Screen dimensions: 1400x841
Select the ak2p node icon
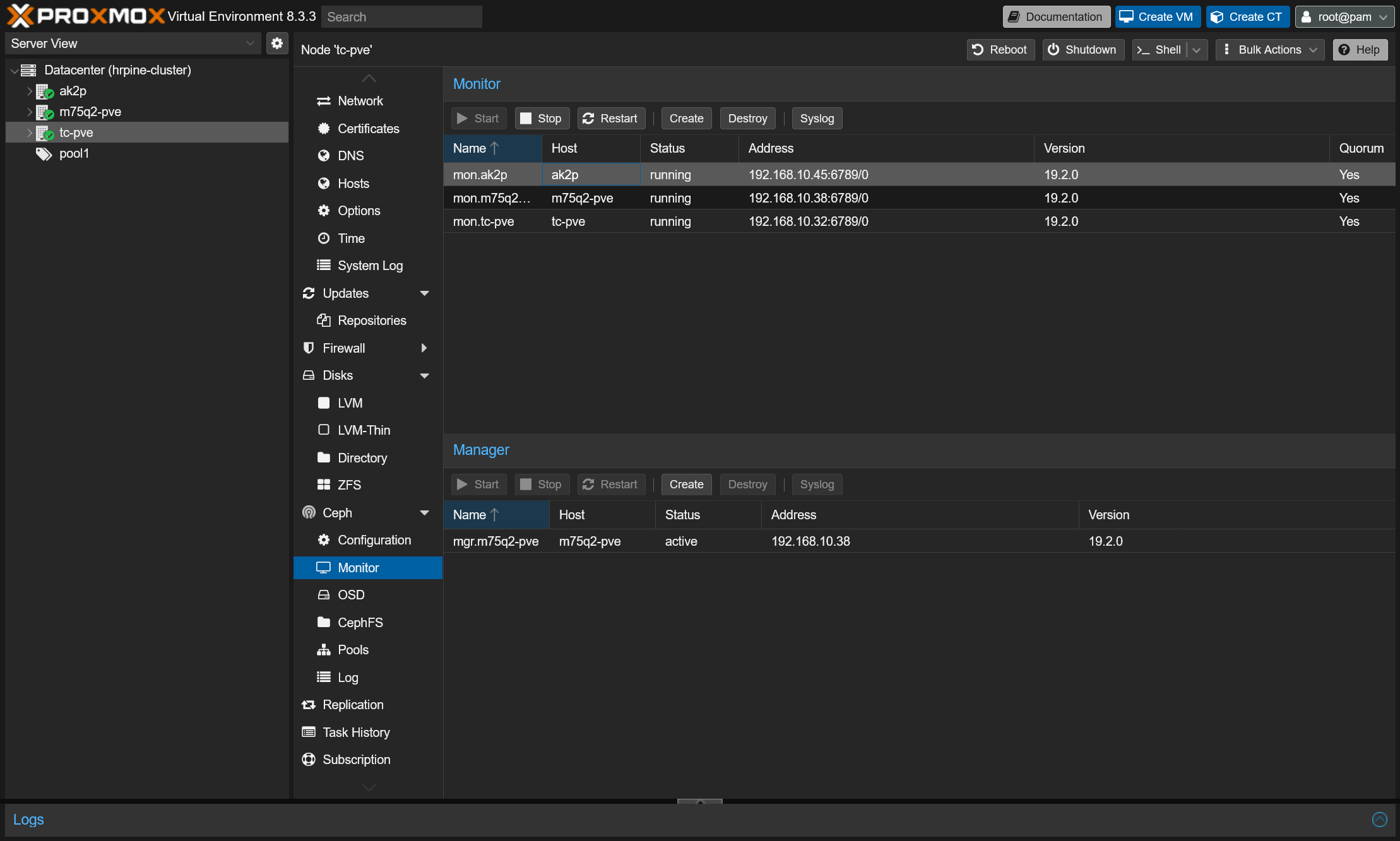[45, 91]
